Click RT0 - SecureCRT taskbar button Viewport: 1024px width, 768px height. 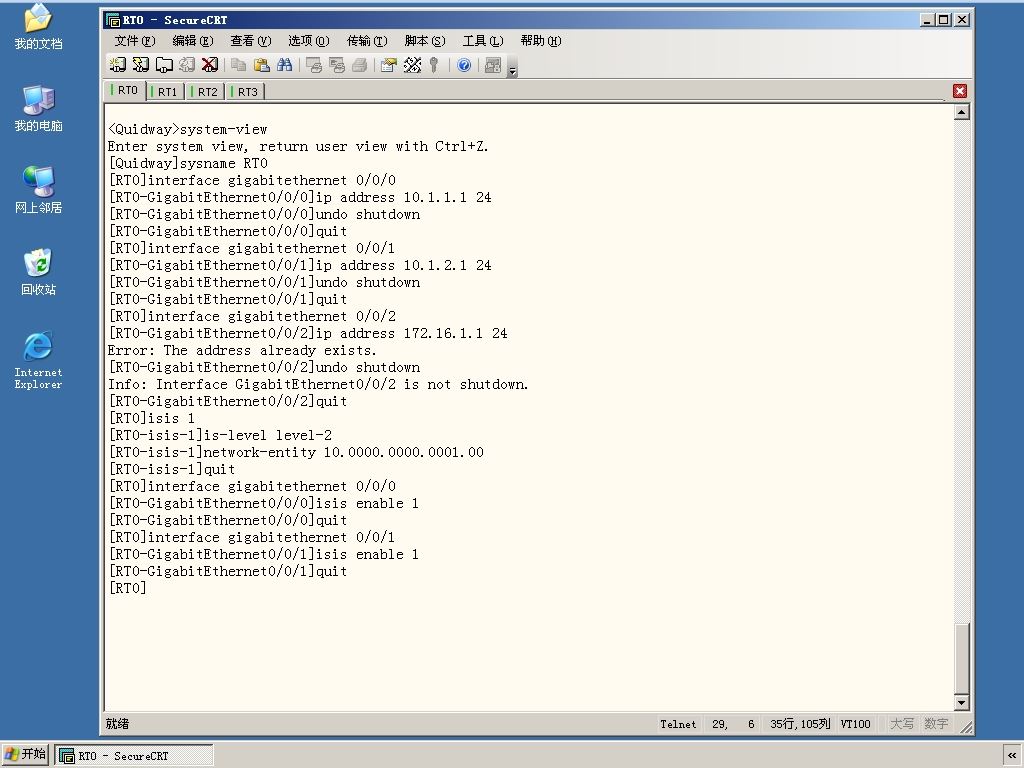pos(133,756)
